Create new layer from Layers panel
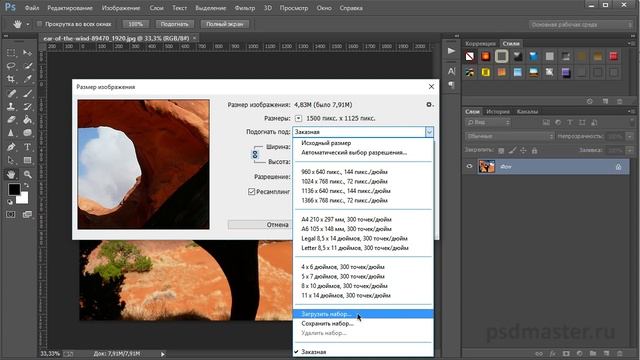The width and height of the screenshot is (640, 360). pyautogui.click(x=606, y=353)
